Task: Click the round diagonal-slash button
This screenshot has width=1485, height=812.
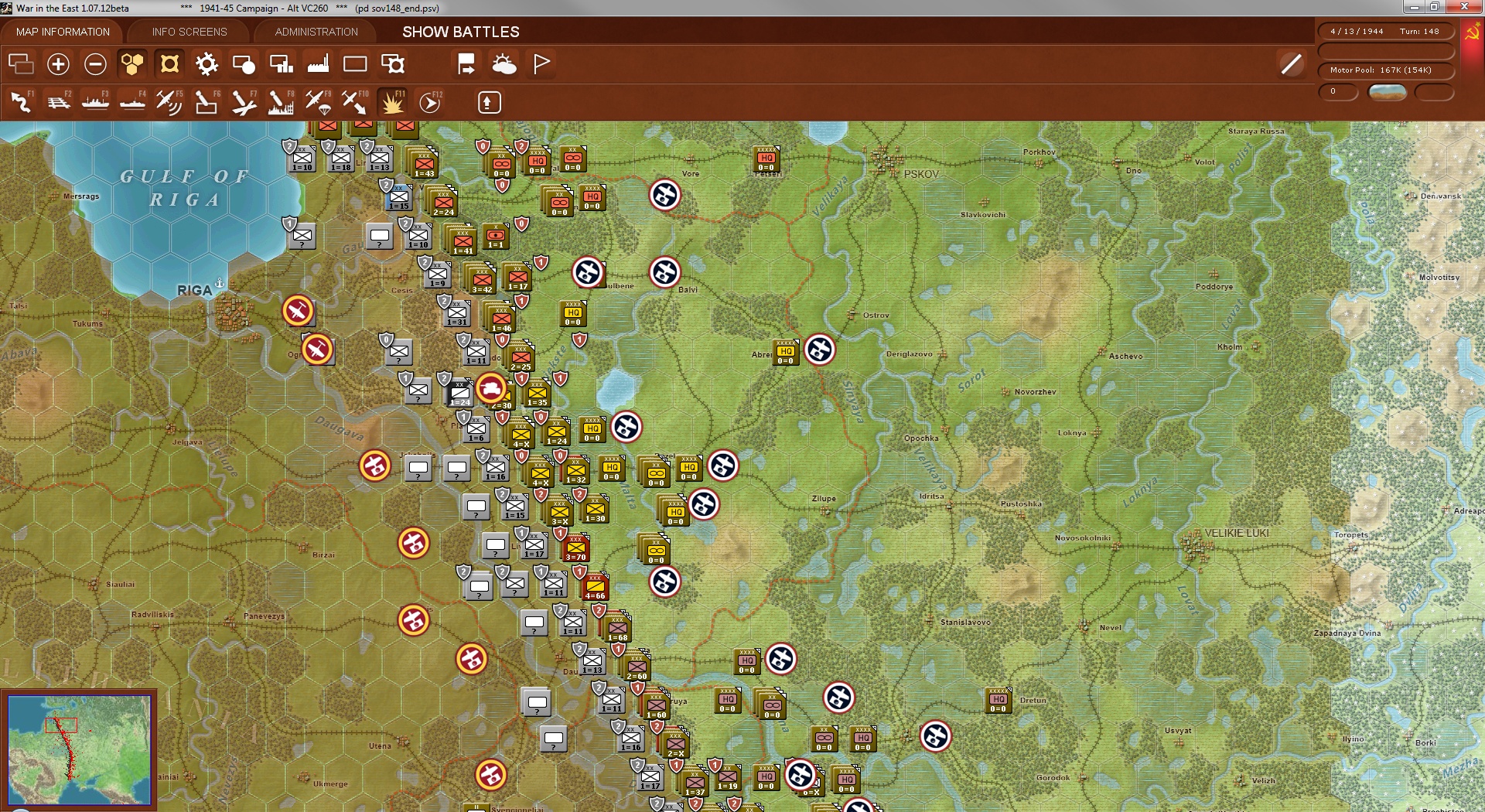Action: click(1292, 64)
